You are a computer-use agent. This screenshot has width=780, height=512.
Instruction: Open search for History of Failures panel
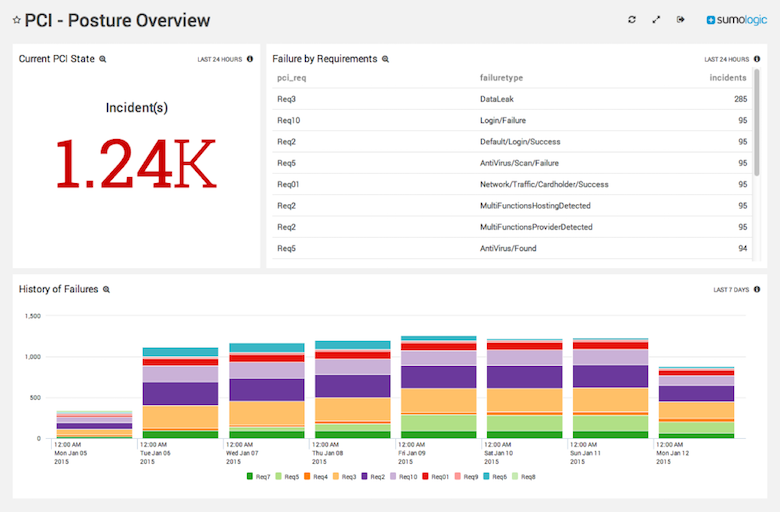[106, 290]
